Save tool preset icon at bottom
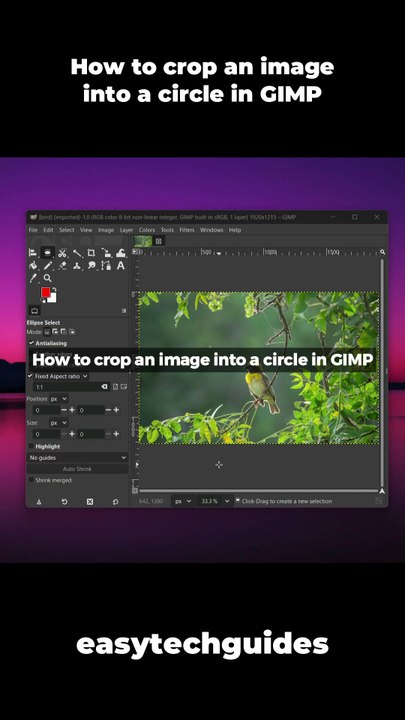Screen dimensions: 405x720 click(39, 502)
